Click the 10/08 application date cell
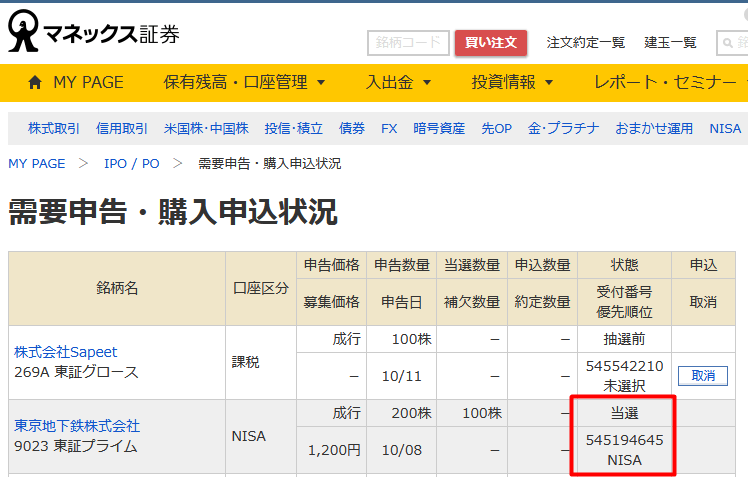Viewport: 748px width, 477px height. (402, 450)
